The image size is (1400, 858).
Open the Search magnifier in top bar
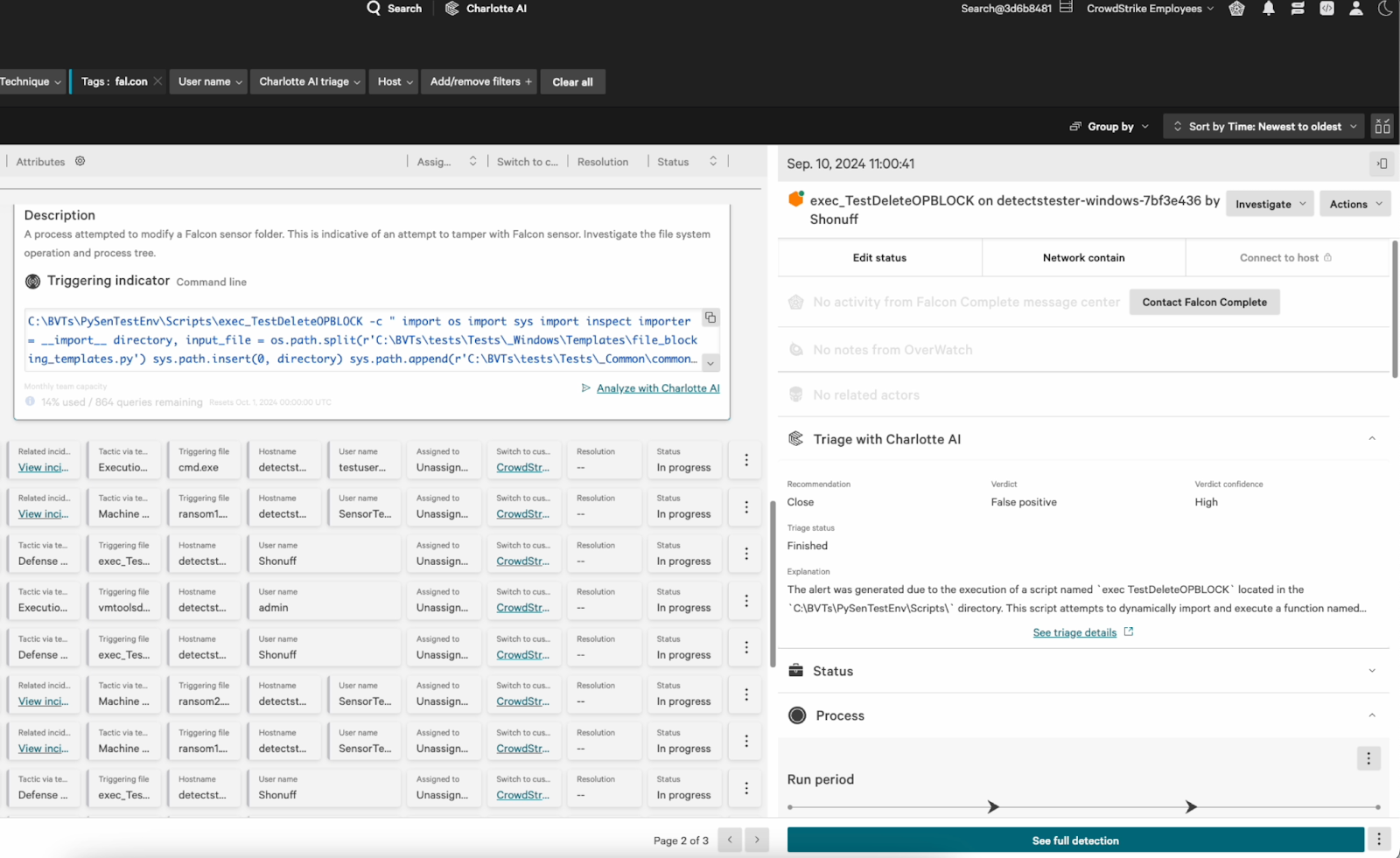(x=374, y=8)
